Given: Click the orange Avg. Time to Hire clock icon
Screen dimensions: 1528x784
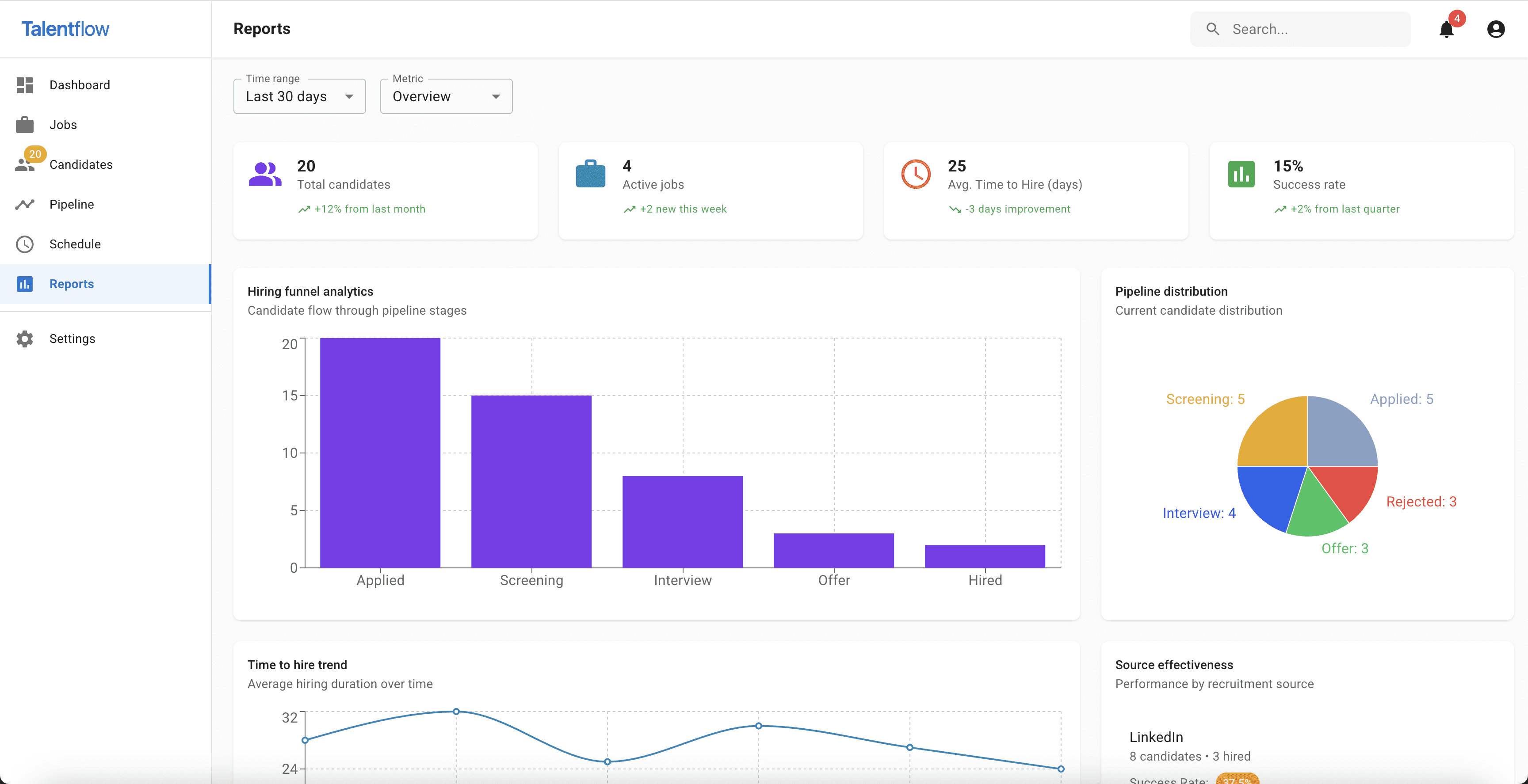Looking at the screenshot, I should [915, 175].
